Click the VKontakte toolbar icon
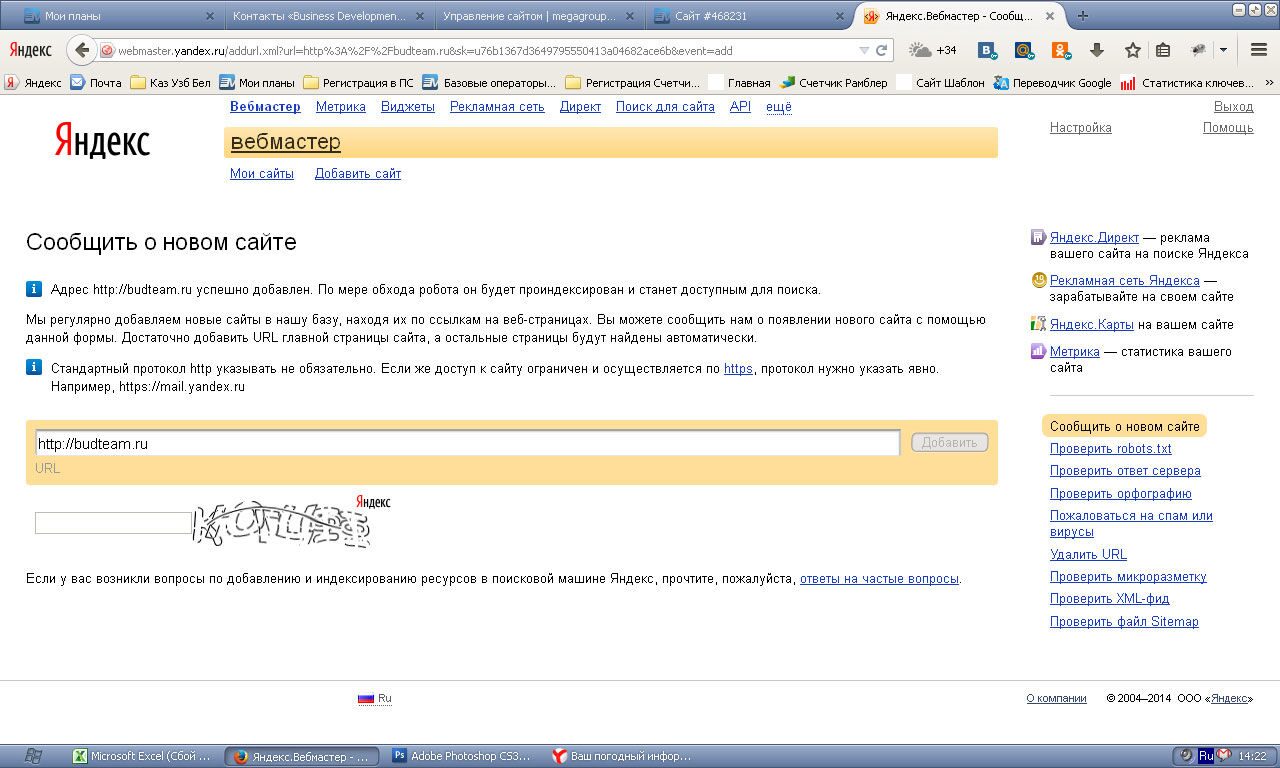This screenshot has width=1280, height=768. [x=989, y=50]
